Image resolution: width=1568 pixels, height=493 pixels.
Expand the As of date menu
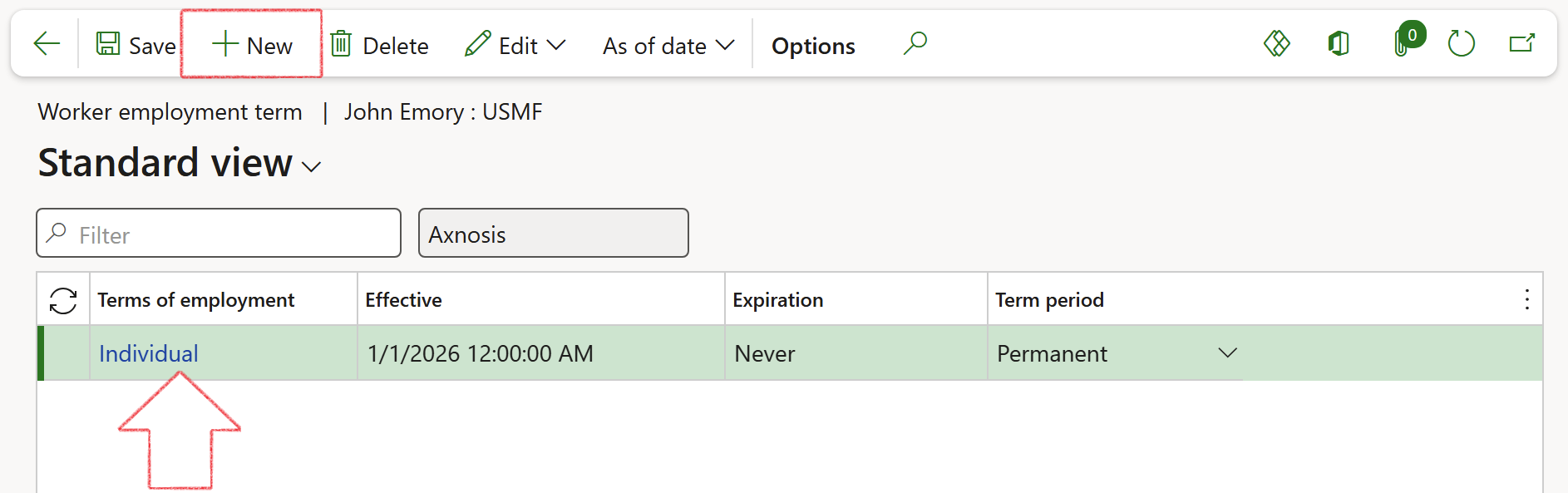pyautogui.click(x=668, y=45)
